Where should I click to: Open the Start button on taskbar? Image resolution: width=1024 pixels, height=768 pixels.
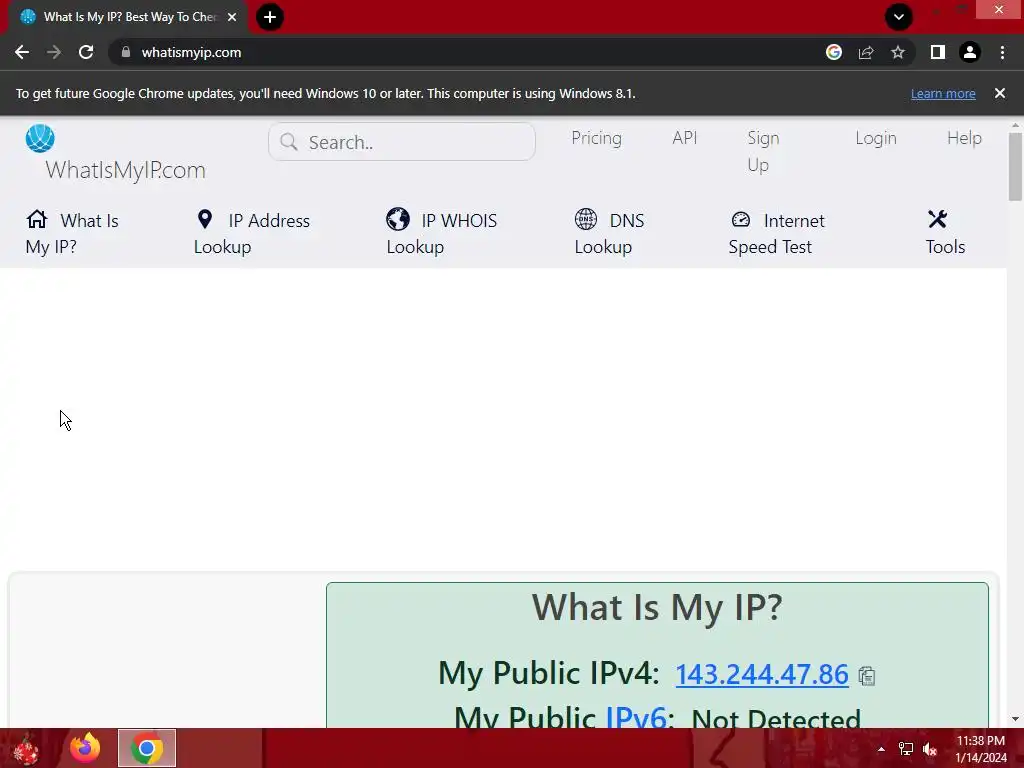coord(26,748)
